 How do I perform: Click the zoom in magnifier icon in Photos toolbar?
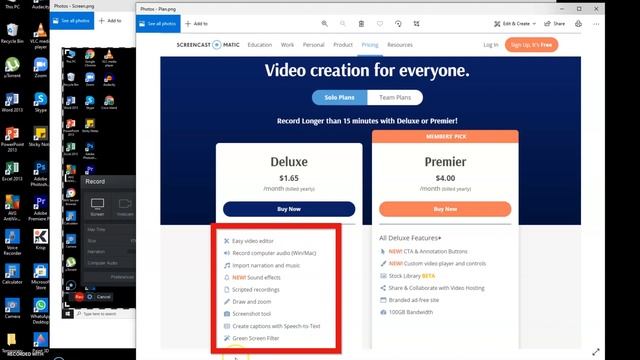tap(324, 24)
